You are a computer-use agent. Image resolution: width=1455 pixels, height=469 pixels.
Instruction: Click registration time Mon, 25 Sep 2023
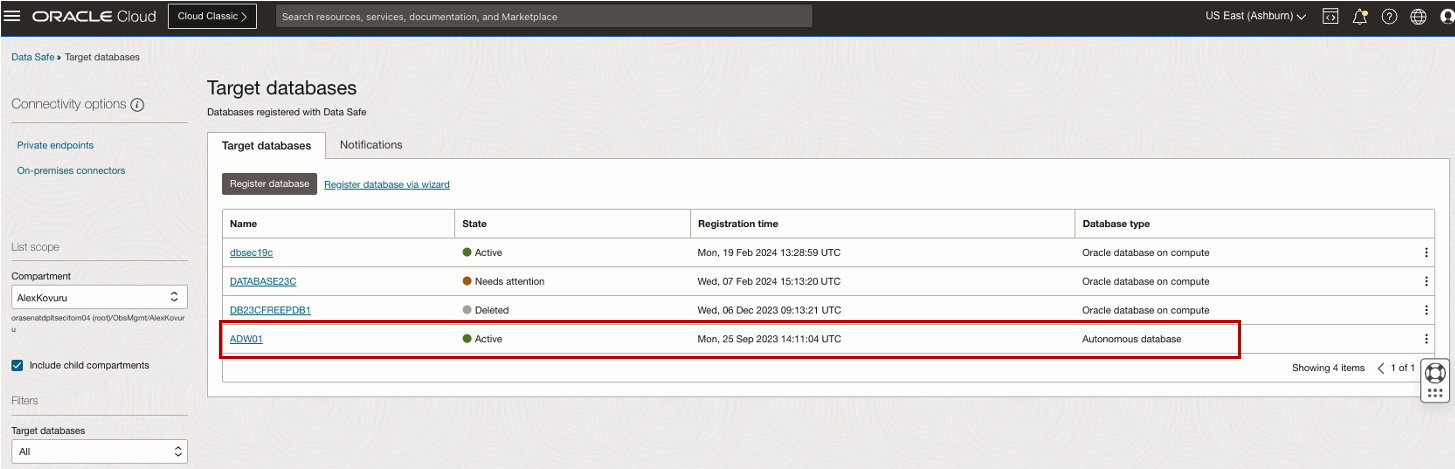(x=769, y=339)
